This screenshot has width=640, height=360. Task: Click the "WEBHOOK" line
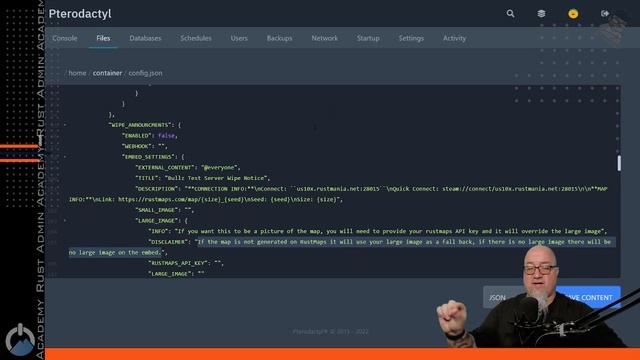pos(144,146)
